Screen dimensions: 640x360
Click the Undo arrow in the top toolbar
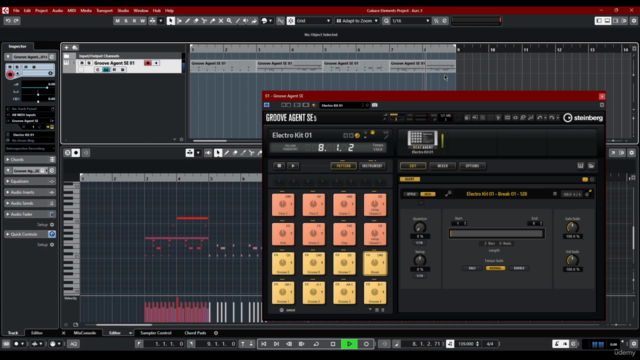tap(8, 21)
